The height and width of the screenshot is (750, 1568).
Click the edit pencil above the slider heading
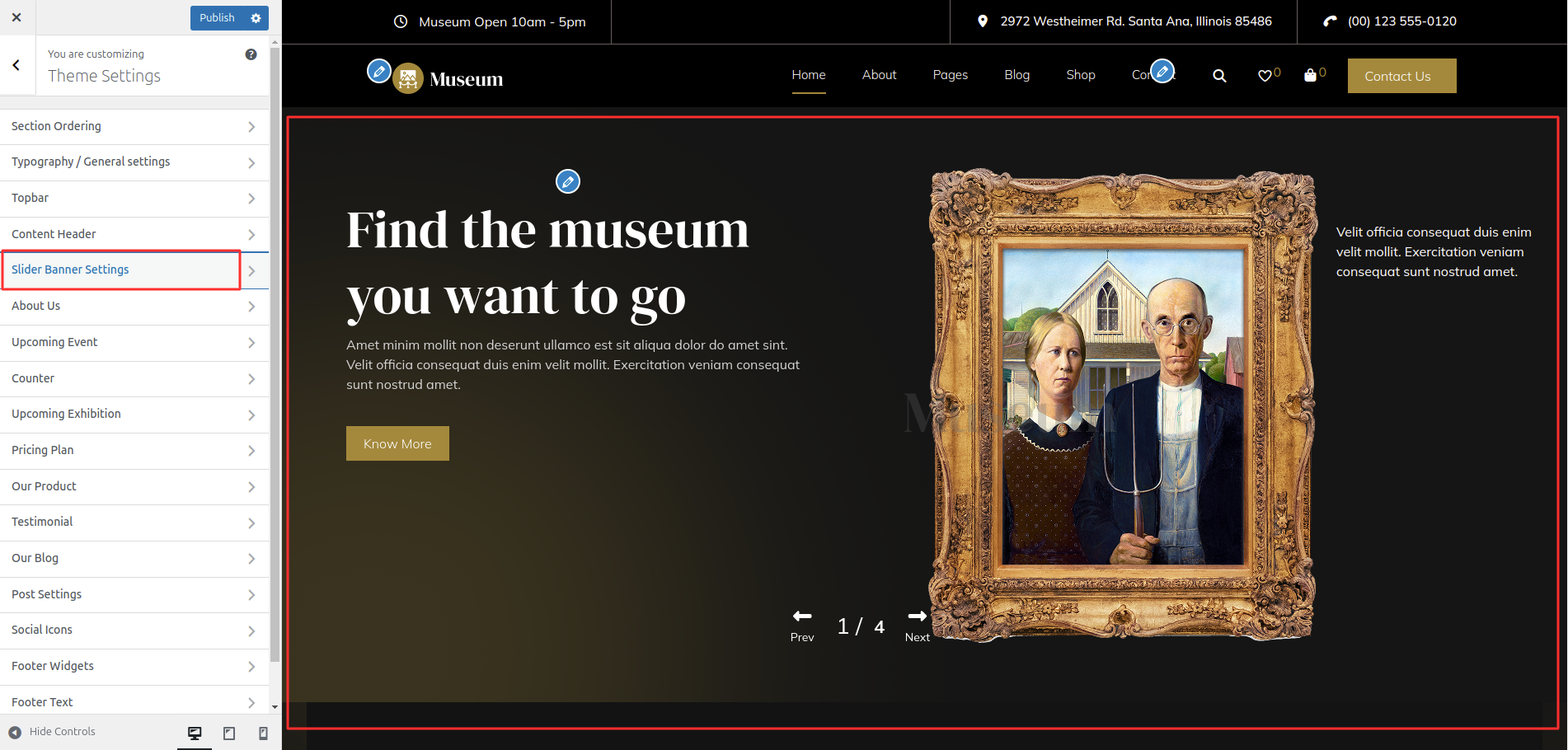pos(567,181)
